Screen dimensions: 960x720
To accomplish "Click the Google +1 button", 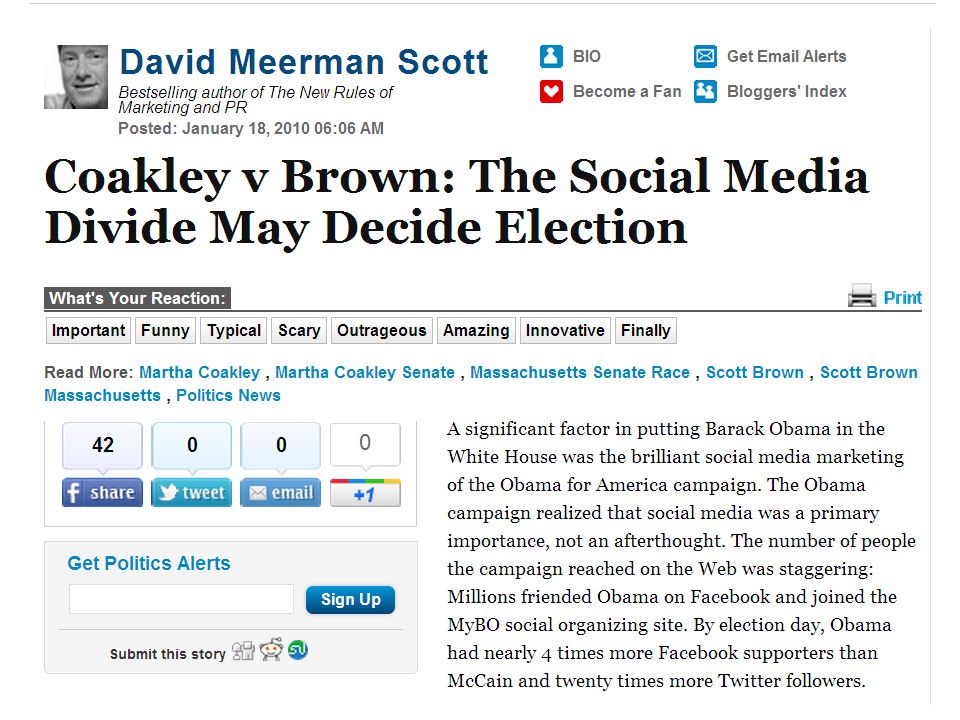I will click(366, 493).
